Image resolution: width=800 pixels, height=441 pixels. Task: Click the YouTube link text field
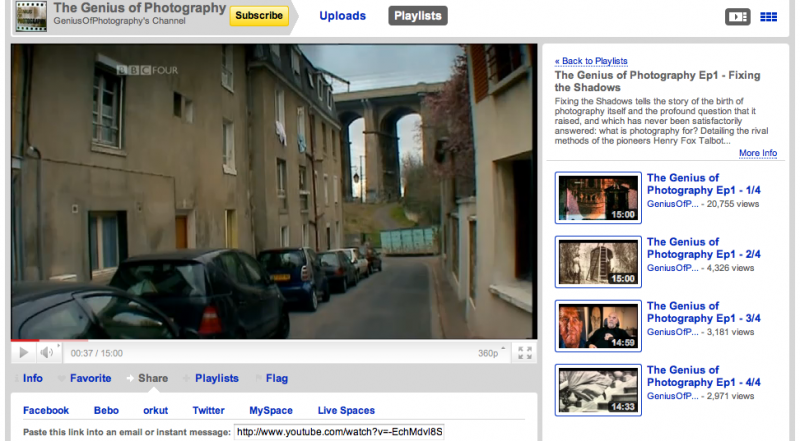point(339,432)
